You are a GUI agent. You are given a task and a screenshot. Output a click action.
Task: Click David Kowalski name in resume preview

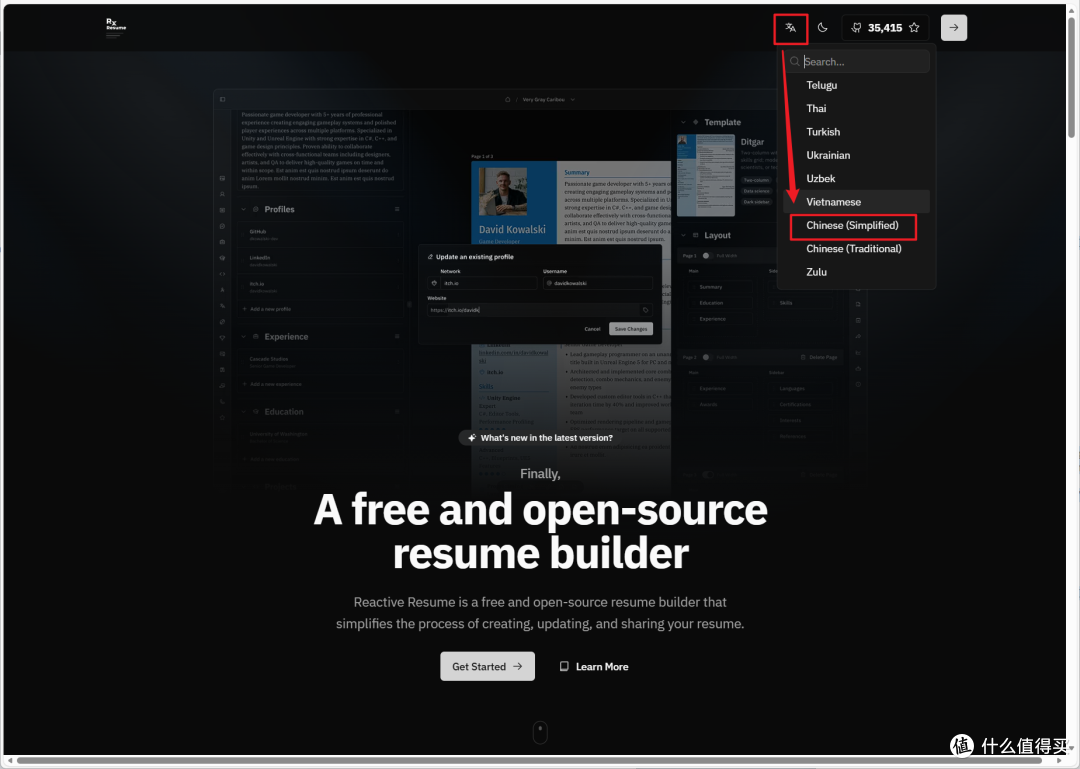coord(512,229)
